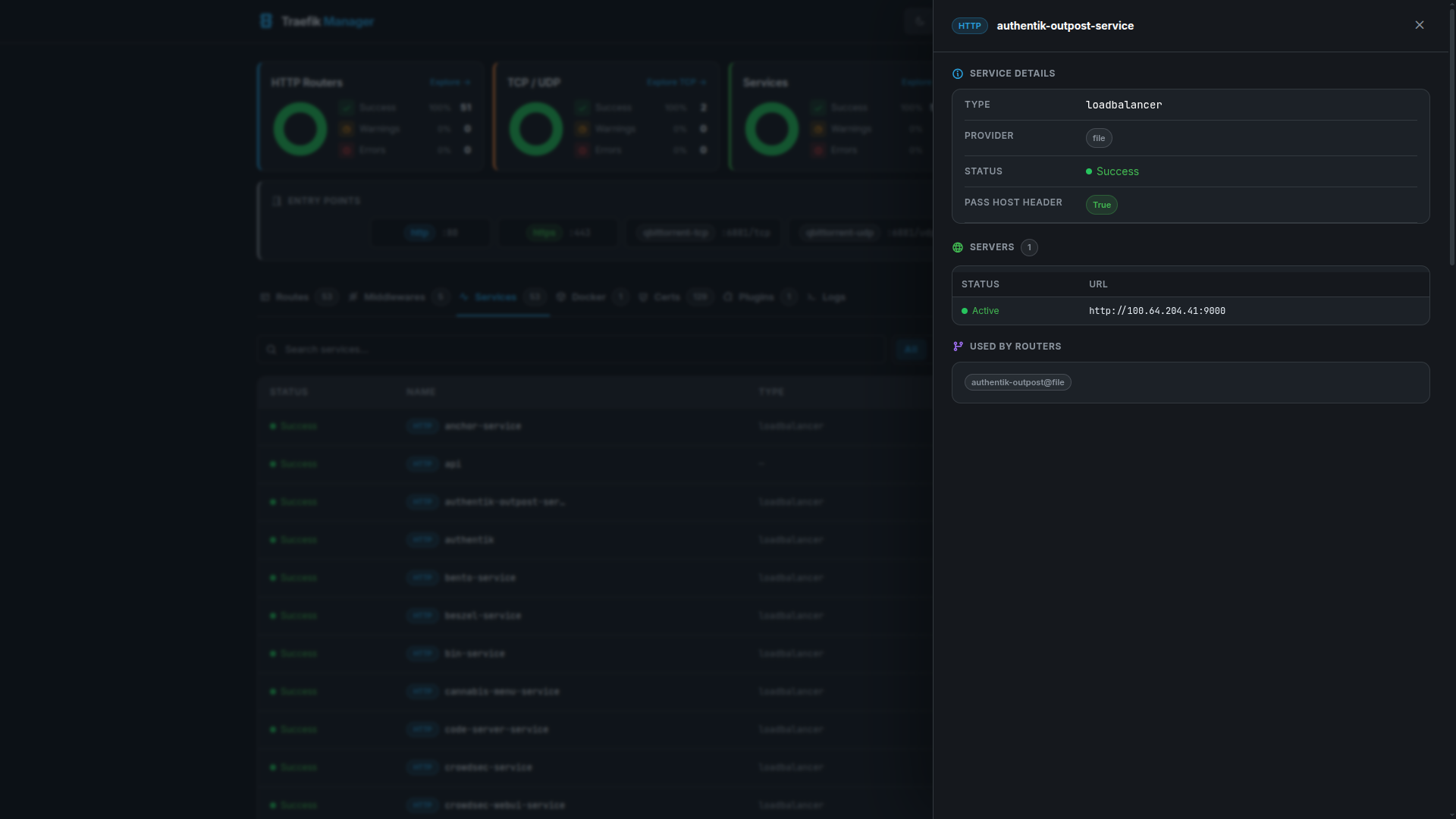Switch to the Docker tab

[x=589, y=297]
